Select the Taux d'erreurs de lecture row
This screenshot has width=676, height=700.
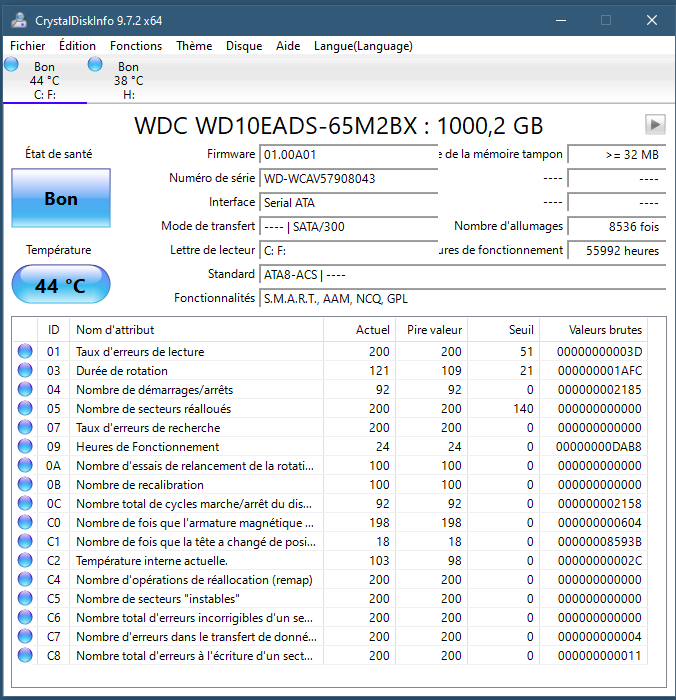pos(330,352)
